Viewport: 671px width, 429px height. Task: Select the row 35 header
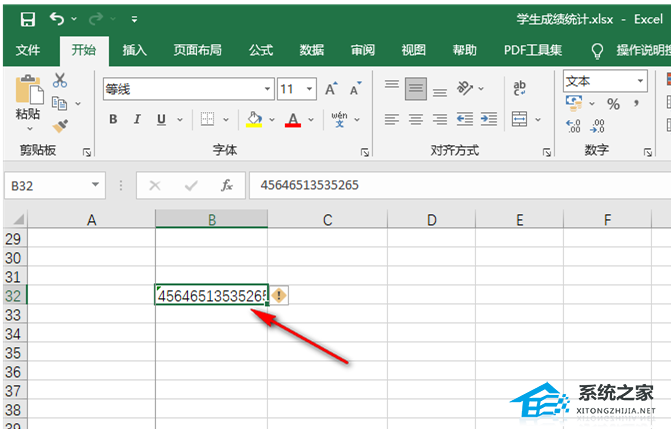coord(13,353)
